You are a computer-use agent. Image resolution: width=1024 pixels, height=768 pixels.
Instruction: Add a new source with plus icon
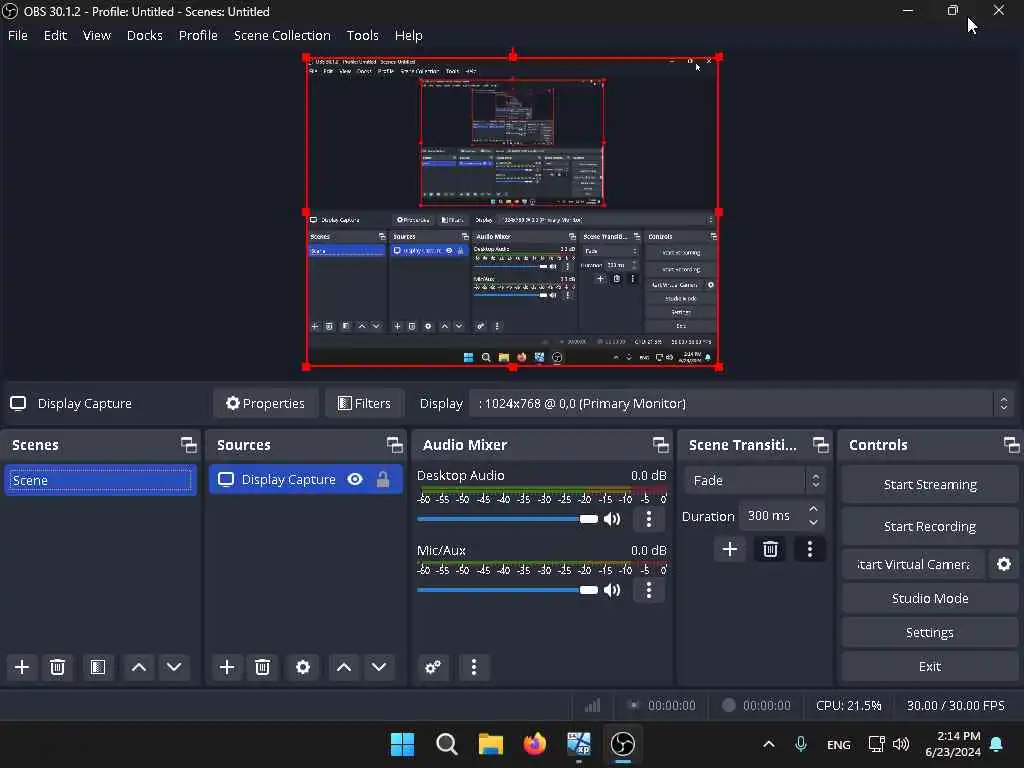[x=227, y=667]
